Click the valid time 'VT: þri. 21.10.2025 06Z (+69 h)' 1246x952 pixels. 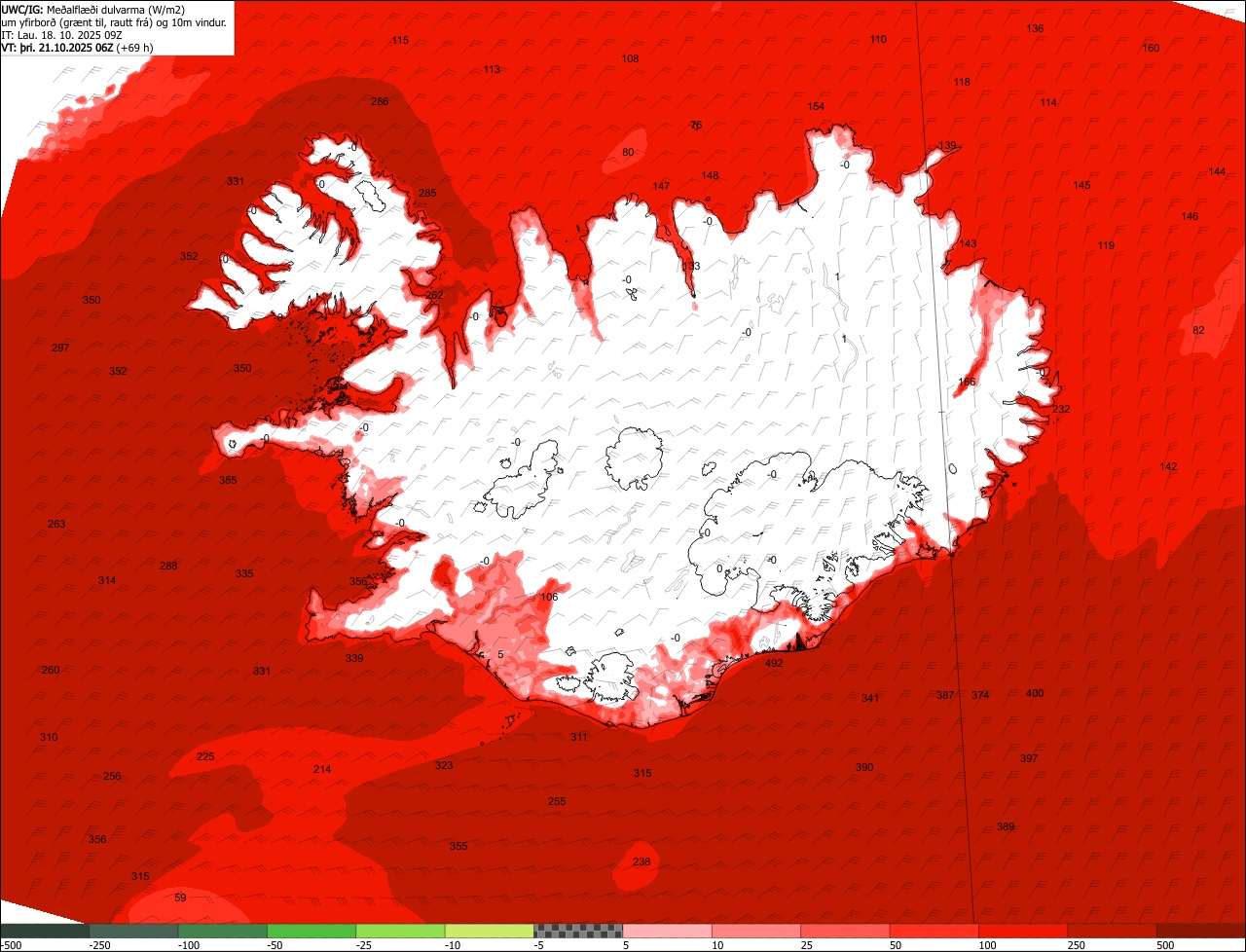click(x=77, y=47)
